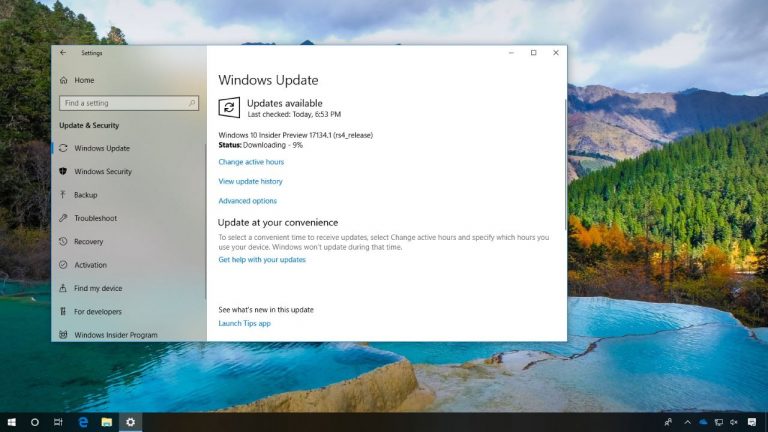Click the magnifier icon in search box
Screen dimensions: 768x432
point(192,103)
